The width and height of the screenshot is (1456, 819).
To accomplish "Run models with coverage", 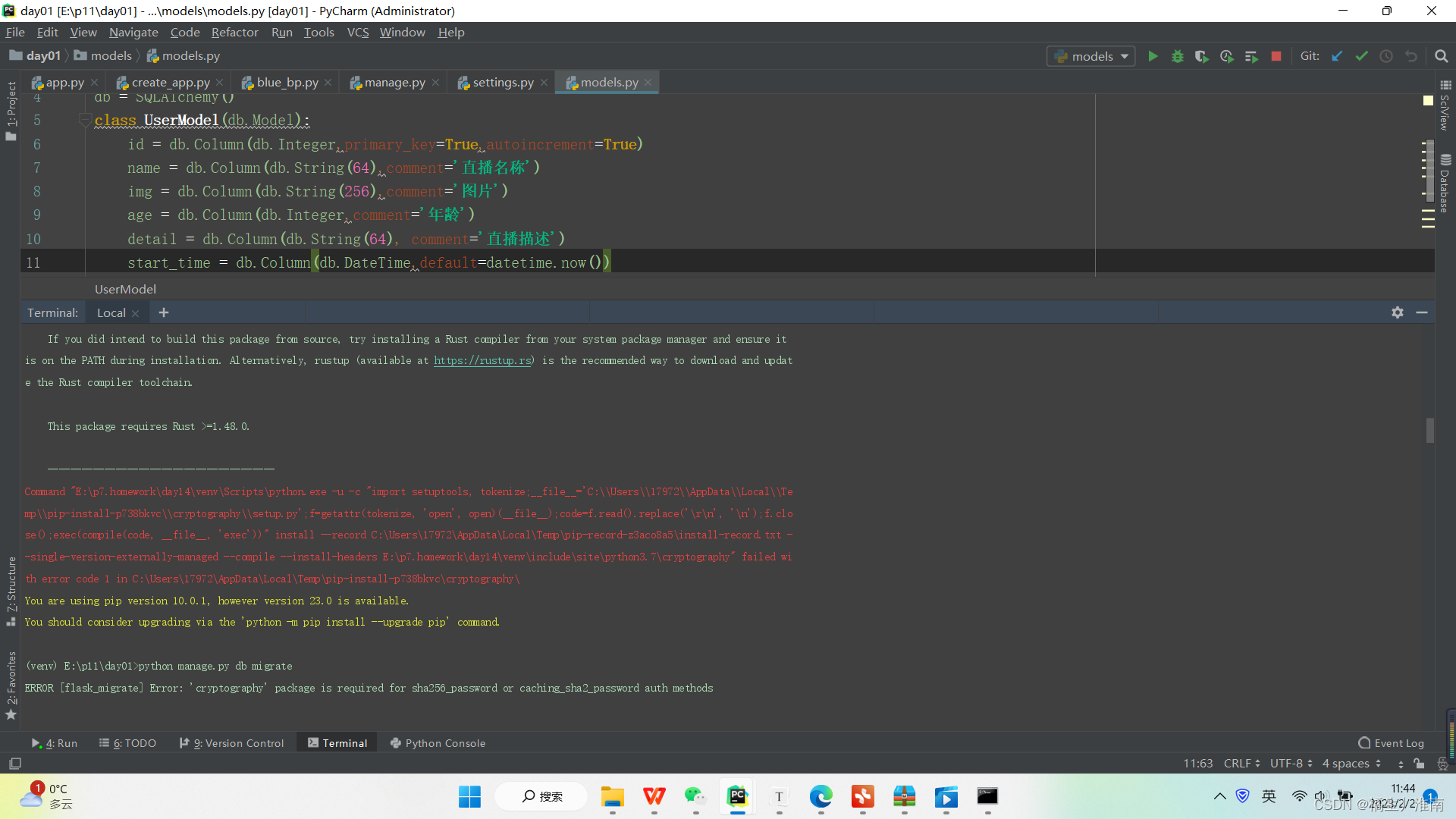I will point(1202,55).
